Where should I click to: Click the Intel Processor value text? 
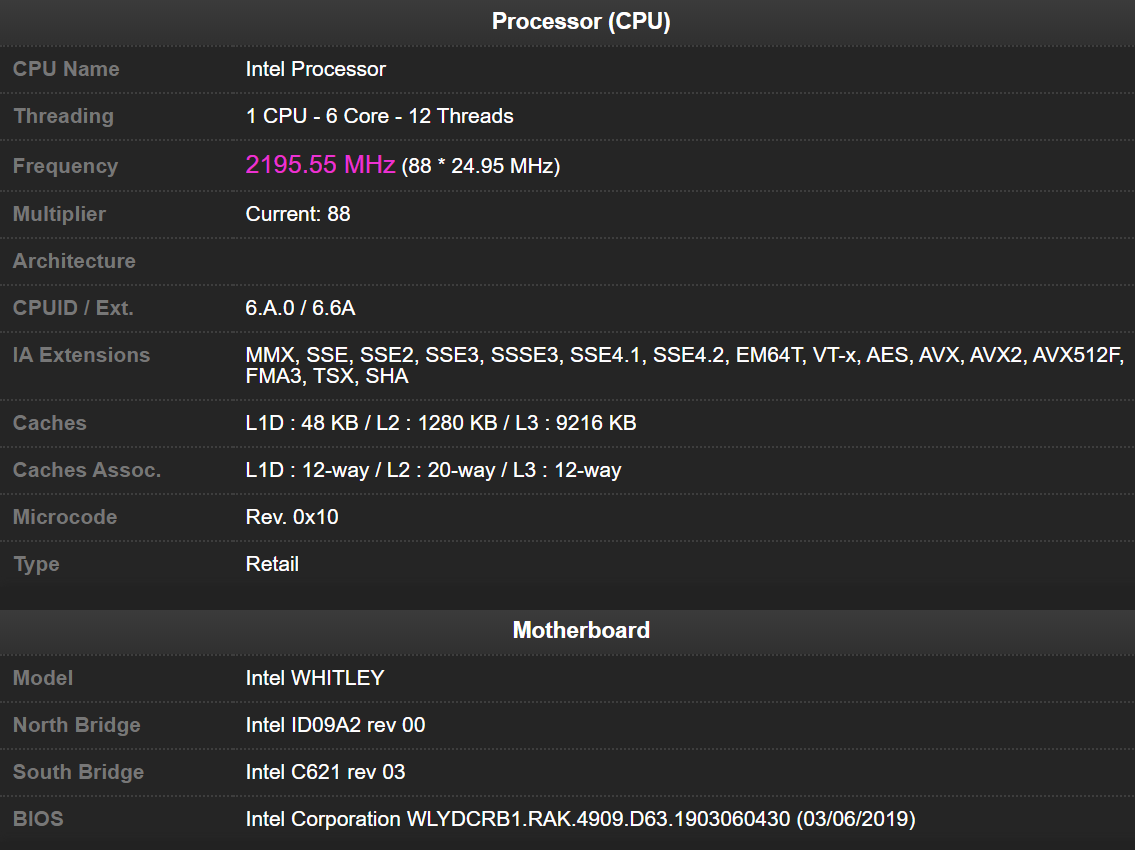tap(315, 69)
